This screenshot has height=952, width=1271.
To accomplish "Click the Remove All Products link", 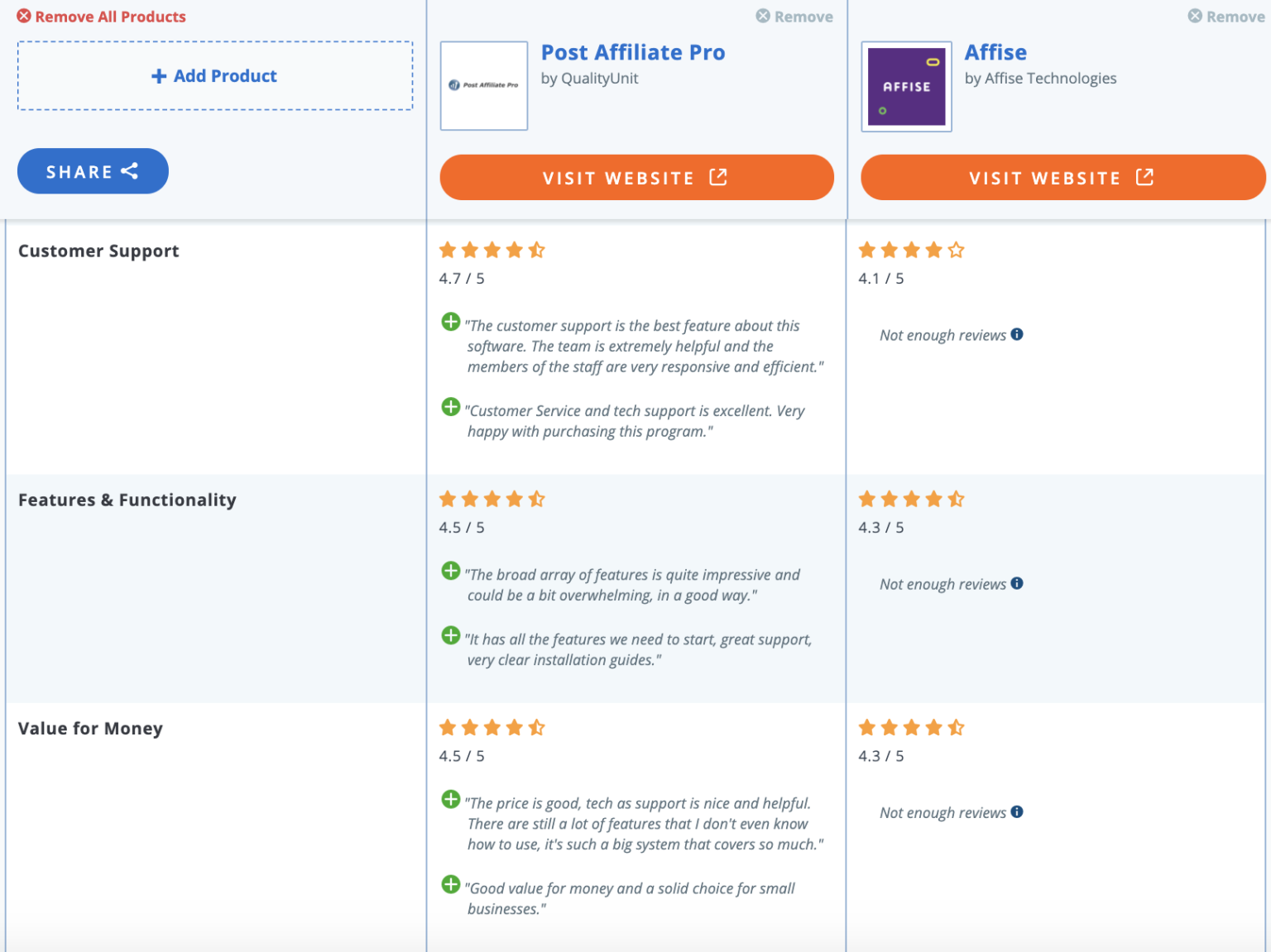I will pyautogui.click(x=102, y=17).
